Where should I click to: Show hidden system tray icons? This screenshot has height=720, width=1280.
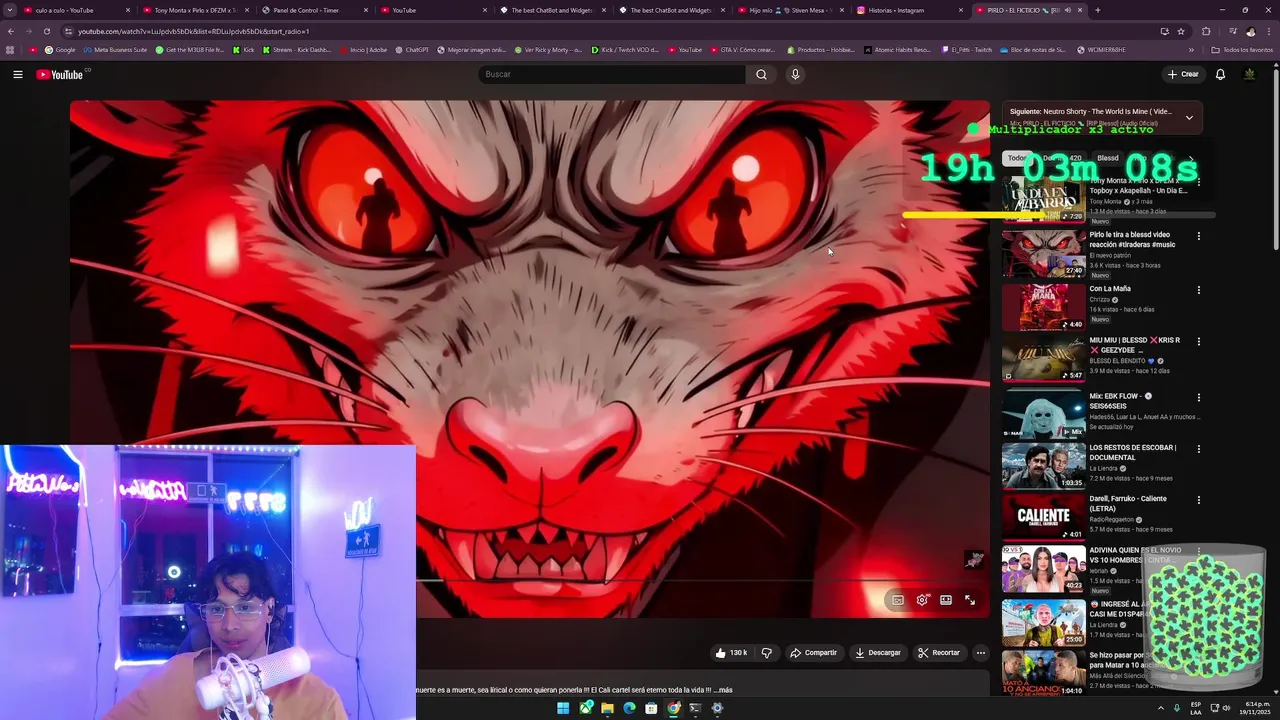1161,708
